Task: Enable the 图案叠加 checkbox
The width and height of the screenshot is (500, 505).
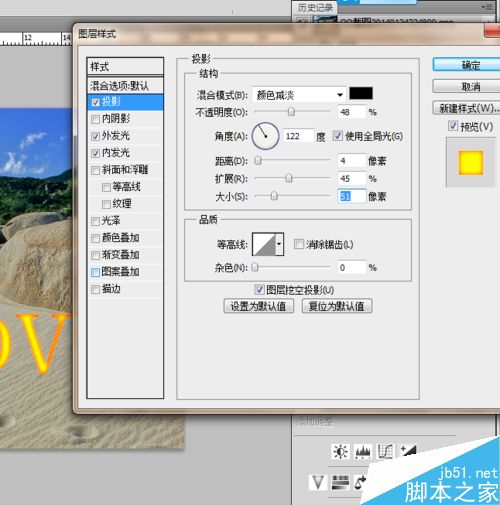Action: click(x=96, y=272)
